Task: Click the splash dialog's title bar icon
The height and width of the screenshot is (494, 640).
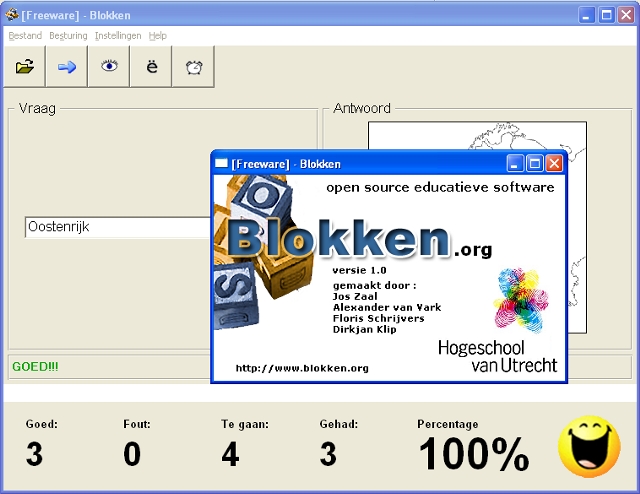Action: [x=222, y=163]
